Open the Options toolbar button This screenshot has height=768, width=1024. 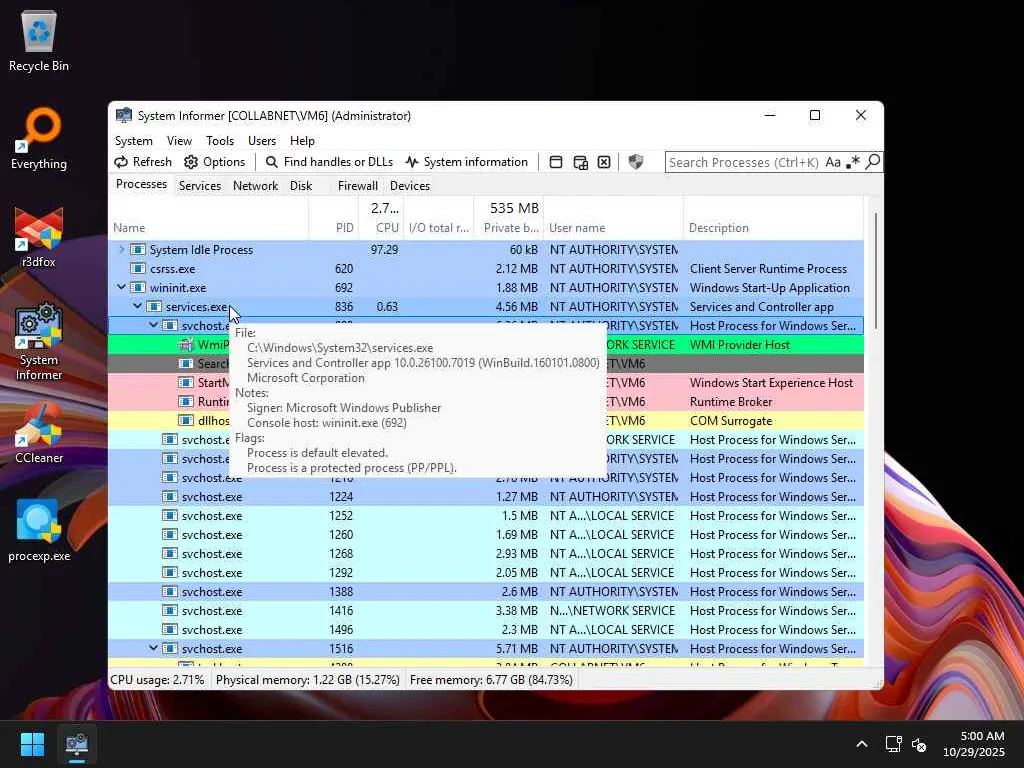click(x=214, y=162)
